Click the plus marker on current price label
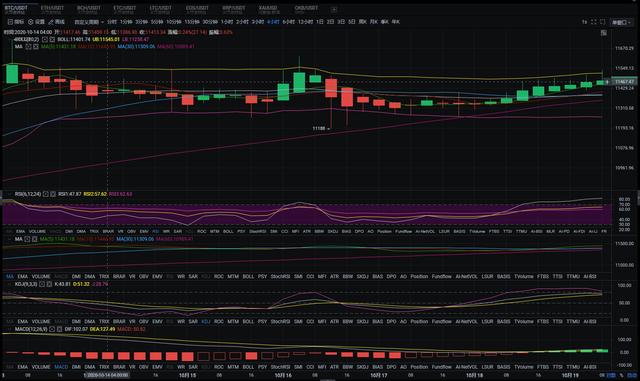 point(607,82)
